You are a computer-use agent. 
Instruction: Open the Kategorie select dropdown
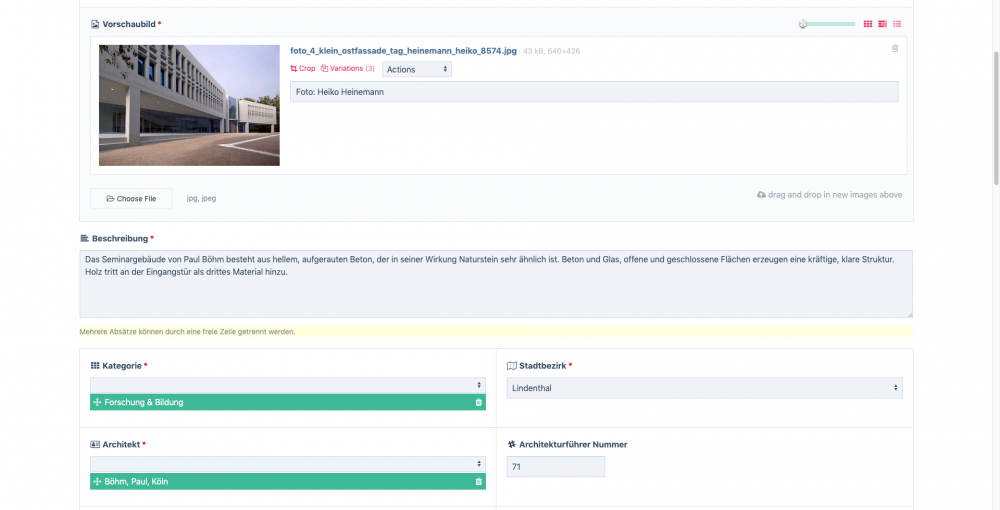[287, 385]
